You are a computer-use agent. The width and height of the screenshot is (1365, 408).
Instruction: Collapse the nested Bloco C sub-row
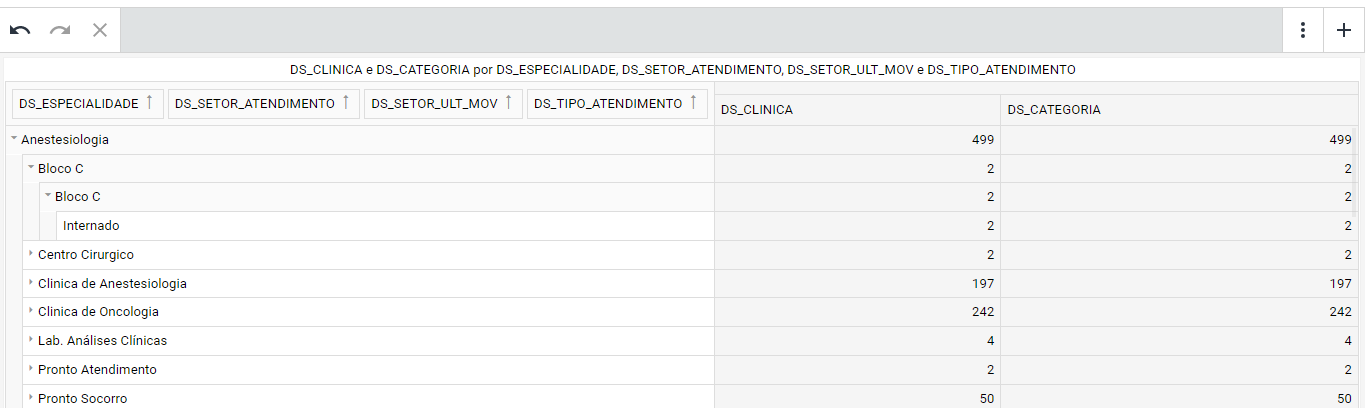tap(48, 197)
